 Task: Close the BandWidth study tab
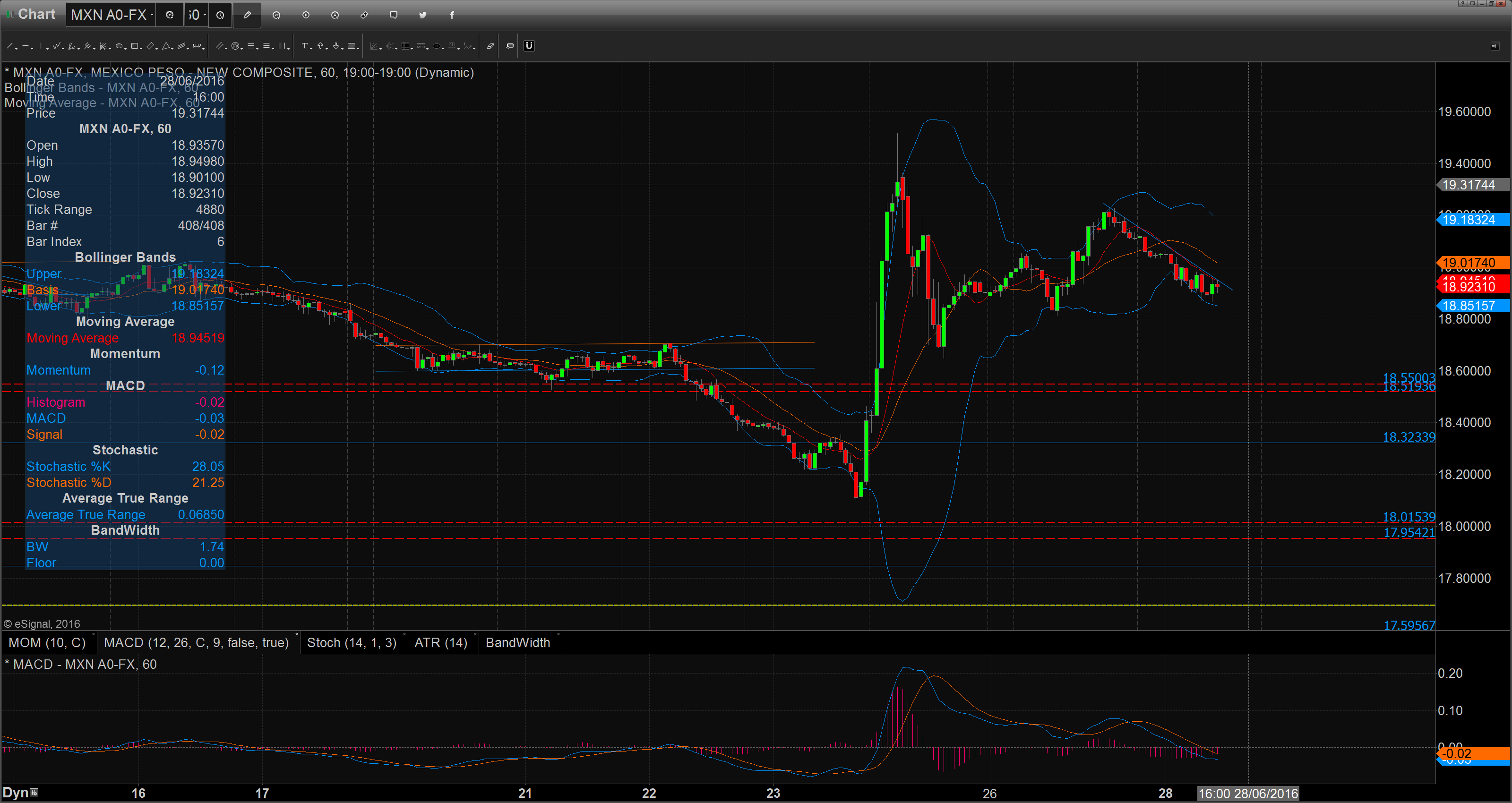pos(558,634)
